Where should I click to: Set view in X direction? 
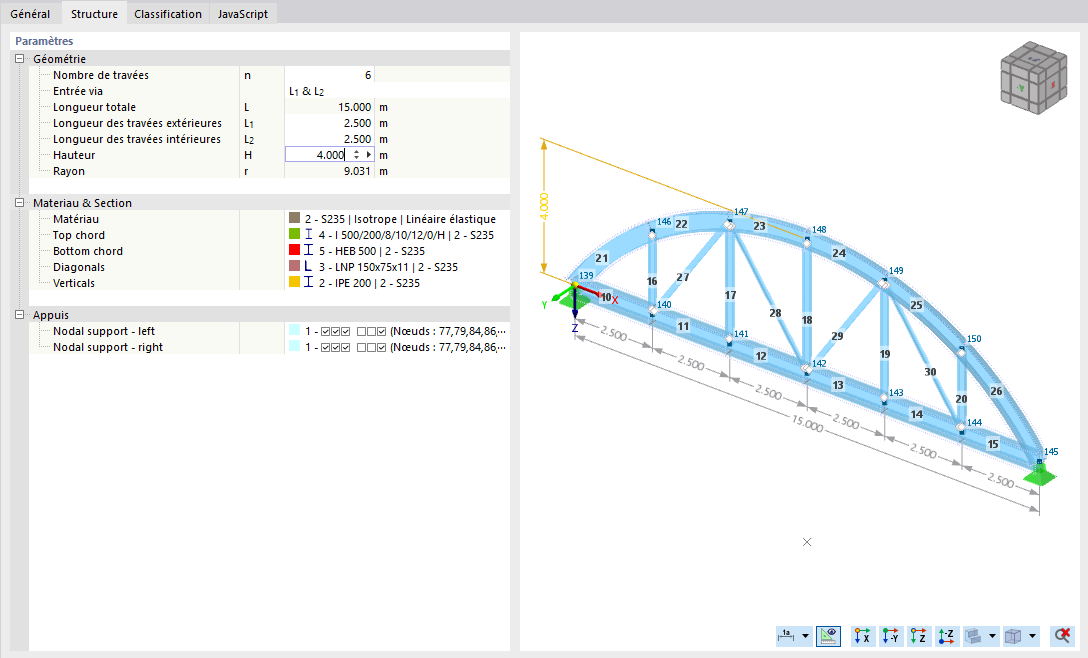pos(862,635)
